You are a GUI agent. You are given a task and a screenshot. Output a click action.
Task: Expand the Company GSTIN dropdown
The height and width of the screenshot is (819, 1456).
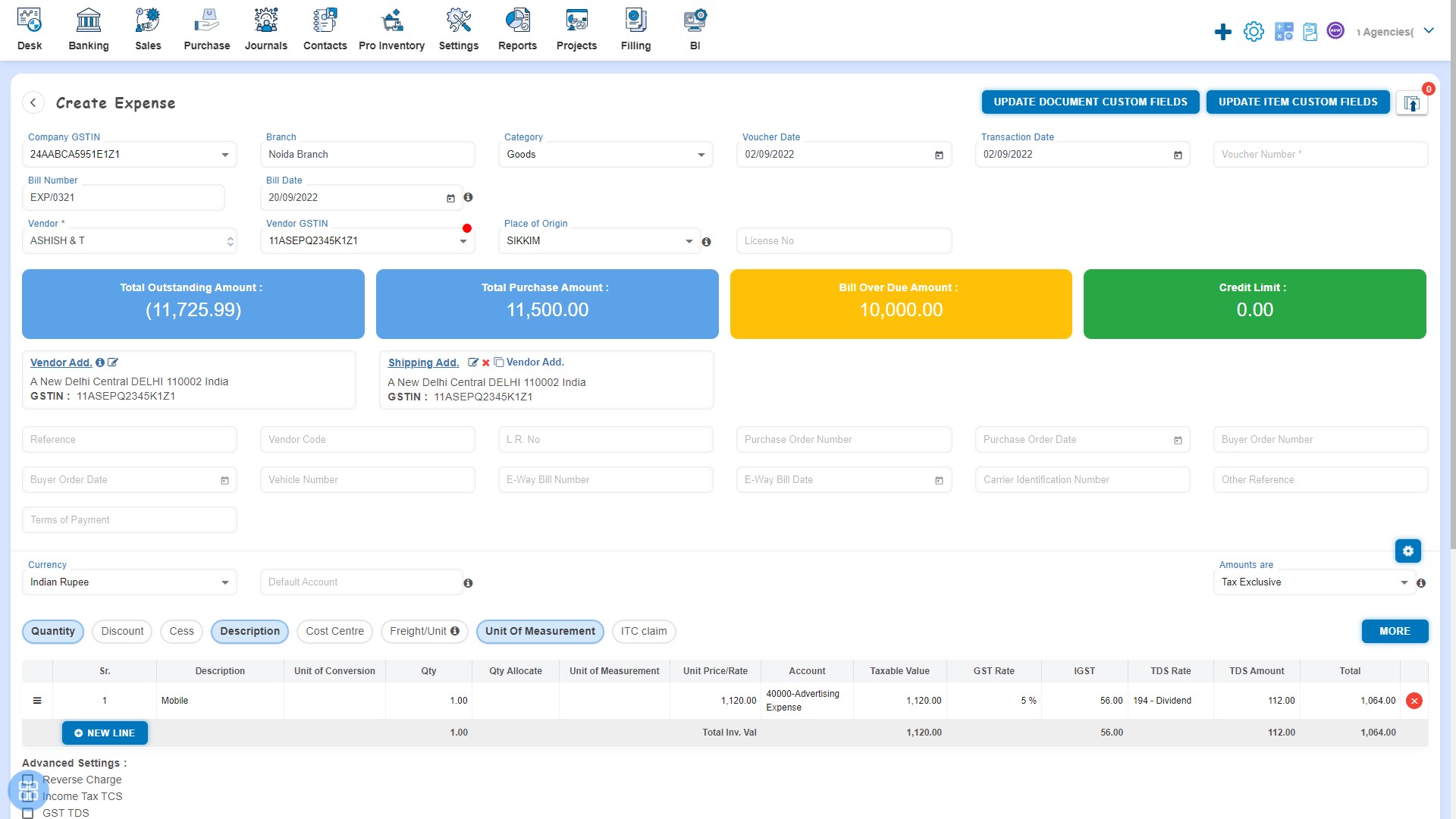point(225,155)
